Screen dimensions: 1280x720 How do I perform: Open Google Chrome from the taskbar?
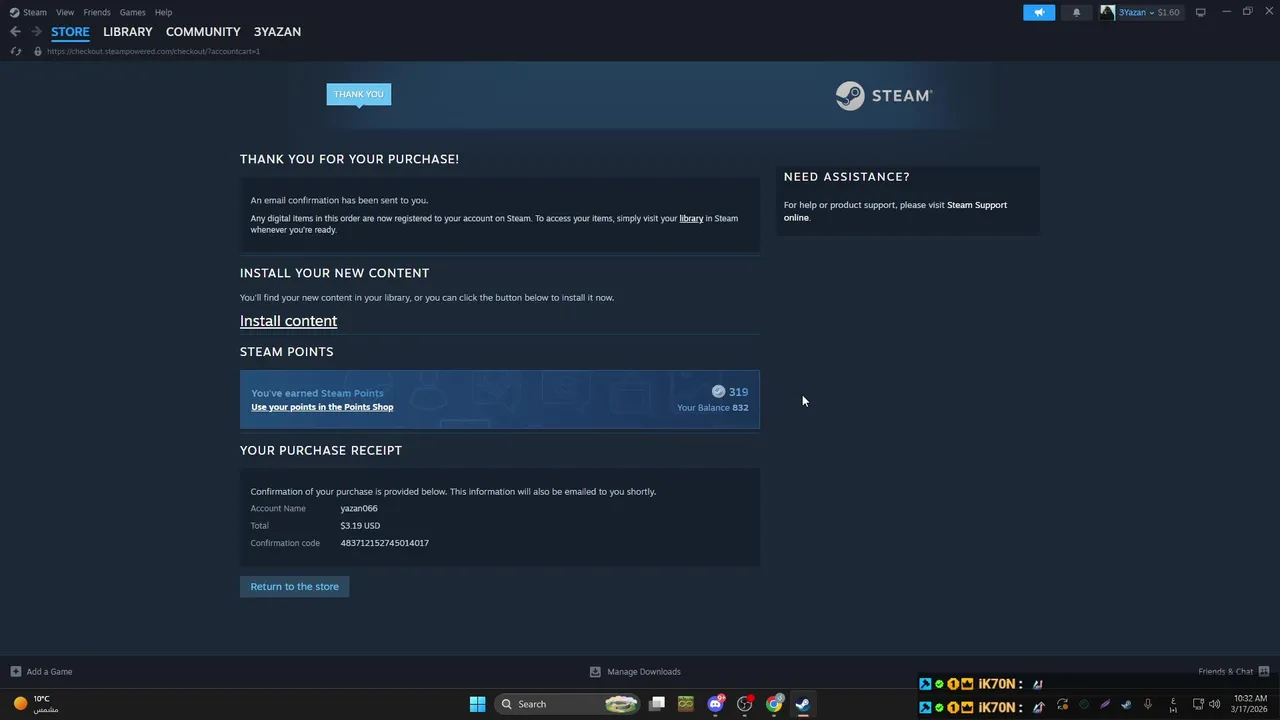(774, 704)
